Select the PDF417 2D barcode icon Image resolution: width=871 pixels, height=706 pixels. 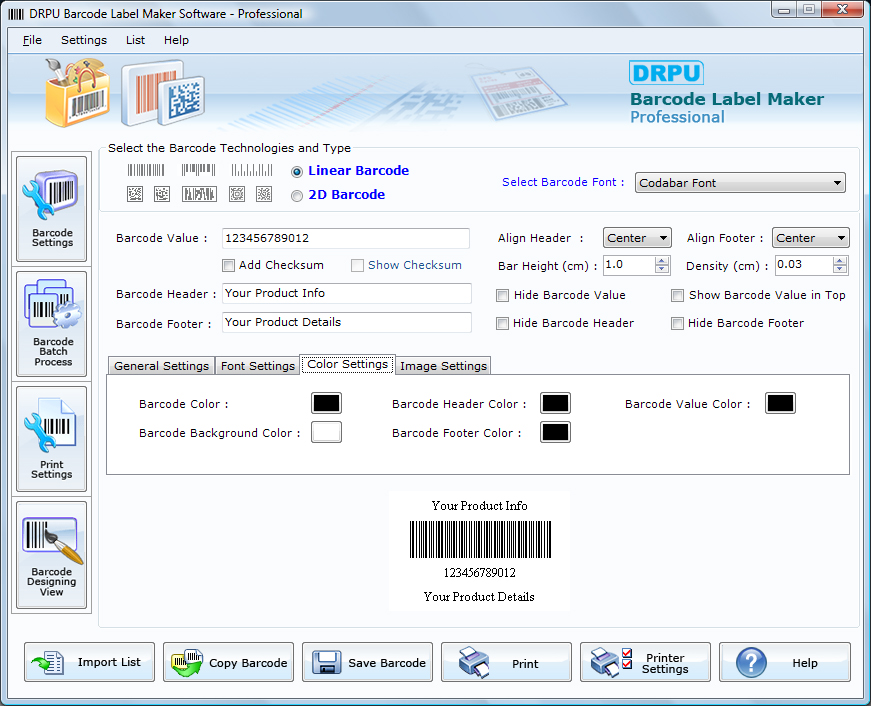click(x=199, y=193)
